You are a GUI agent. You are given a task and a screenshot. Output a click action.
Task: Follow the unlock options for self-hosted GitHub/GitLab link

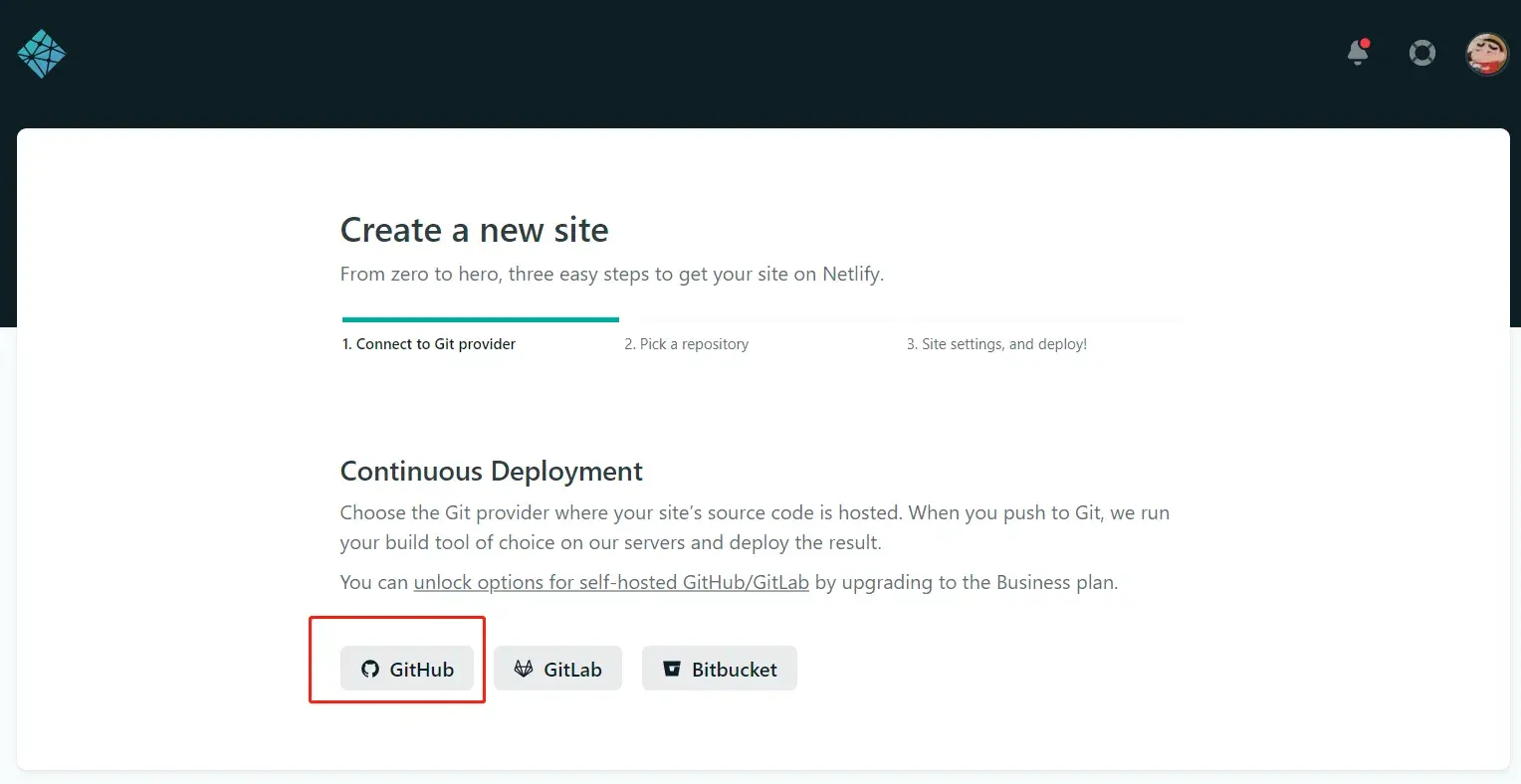(611, 582)
